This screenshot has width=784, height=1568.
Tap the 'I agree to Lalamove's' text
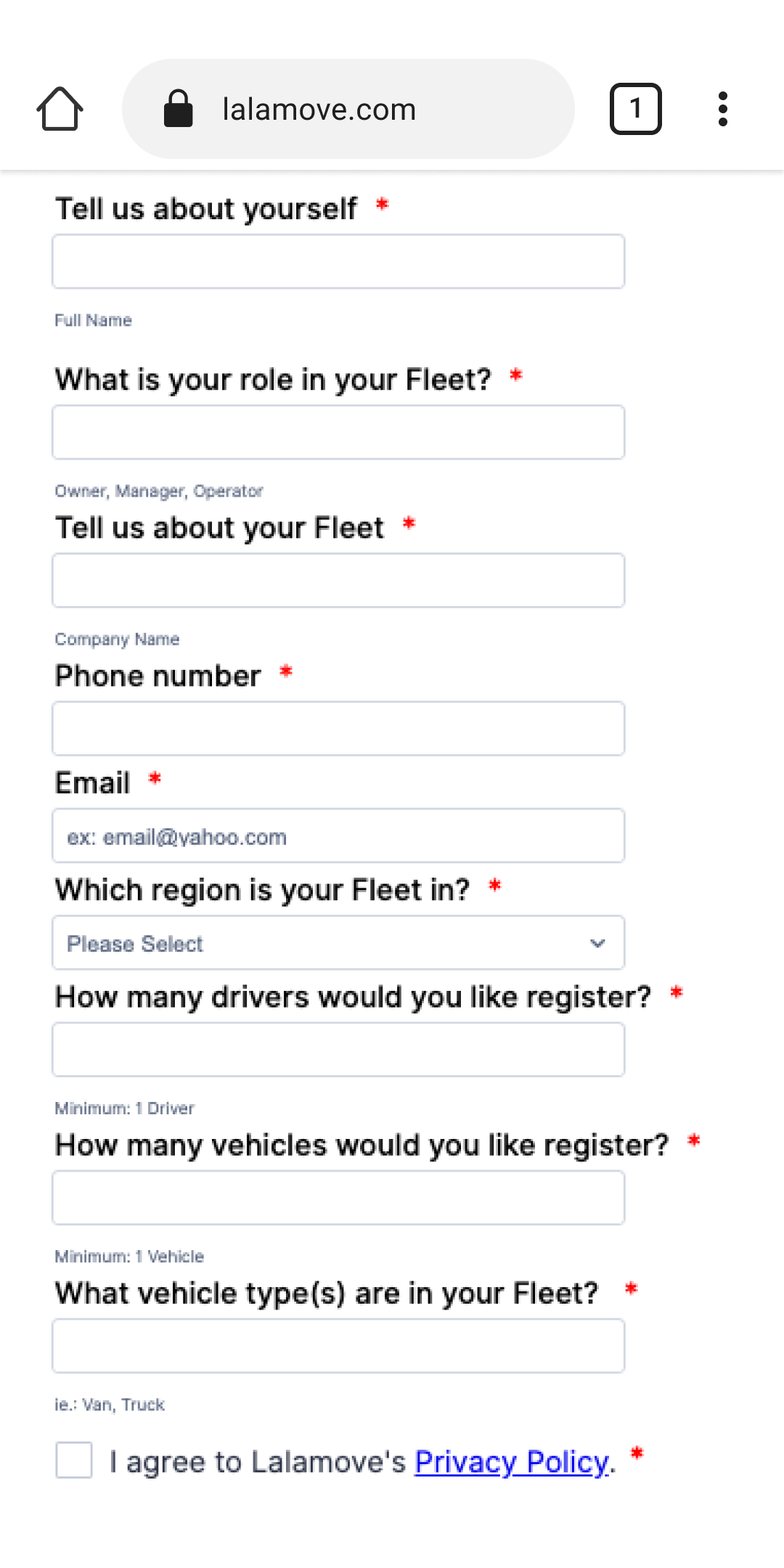pos(258,1462)
